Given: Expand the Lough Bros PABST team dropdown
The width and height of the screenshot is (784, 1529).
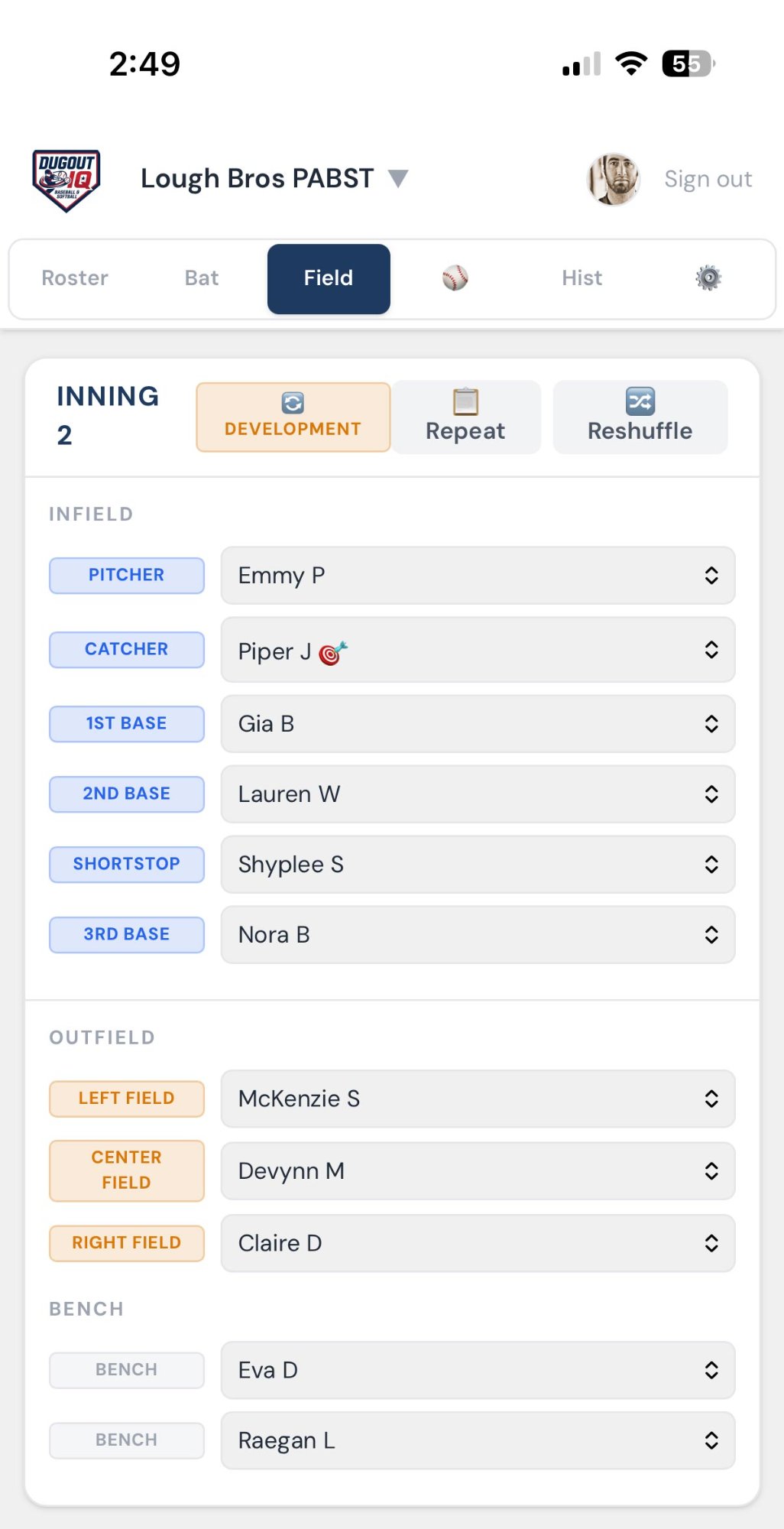Looking at the screenshot, I should pos(398,179).
